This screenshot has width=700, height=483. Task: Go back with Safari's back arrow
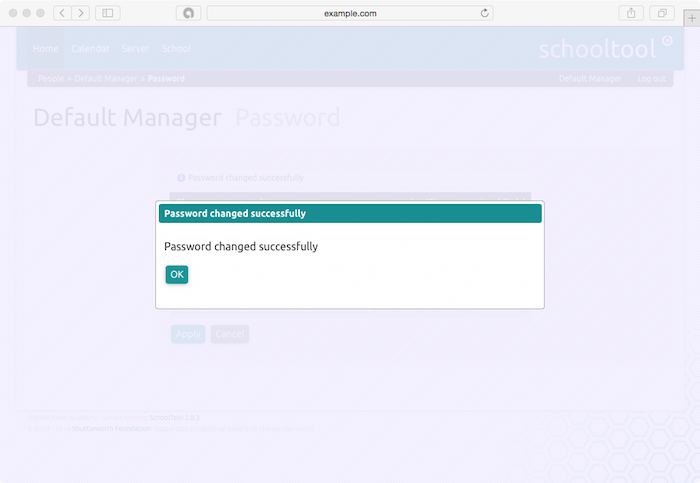pyautogui.click(x=62, y=13)
